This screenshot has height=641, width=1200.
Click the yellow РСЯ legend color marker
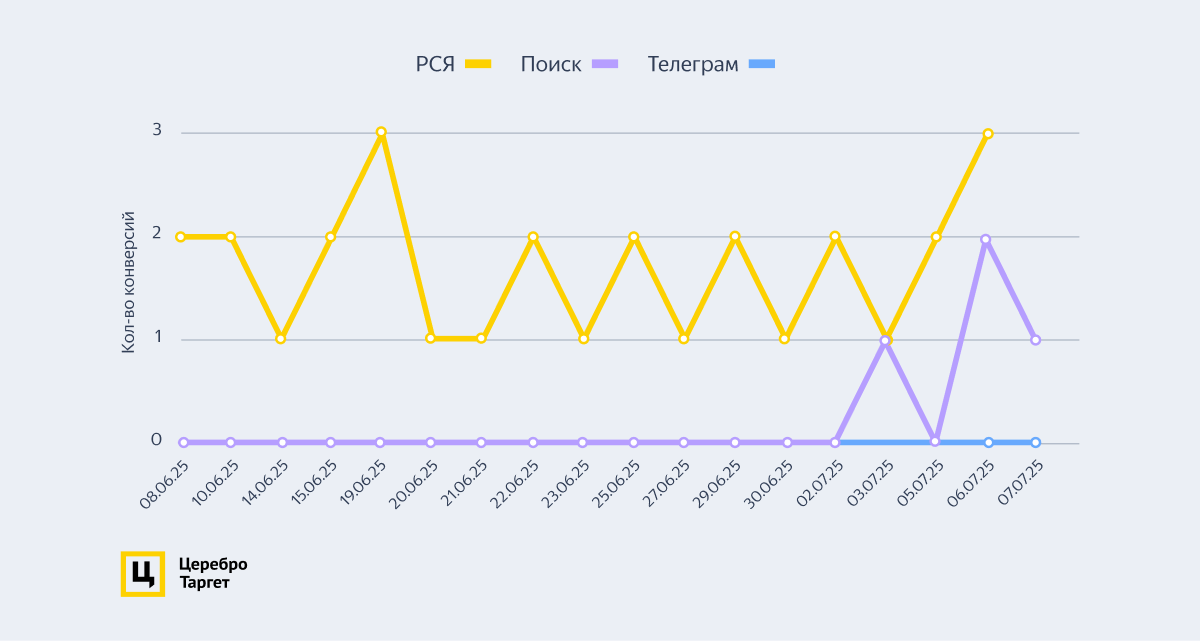point(479,64)
